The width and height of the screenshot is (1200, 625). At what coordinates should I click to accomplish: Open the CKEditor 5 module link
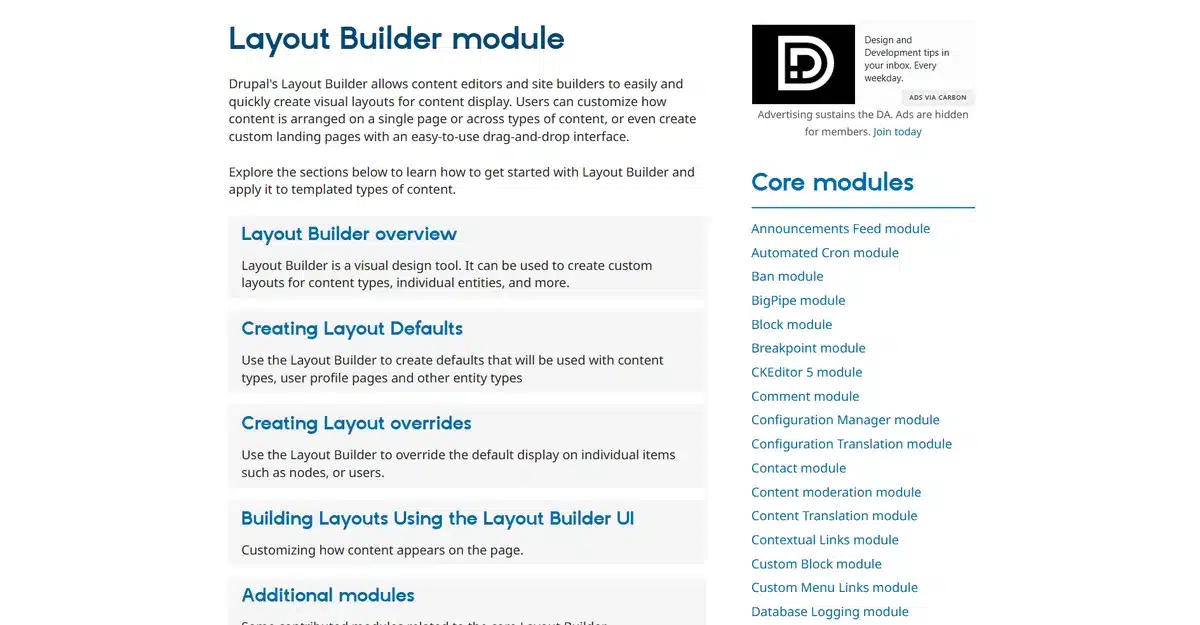[806, 372]
